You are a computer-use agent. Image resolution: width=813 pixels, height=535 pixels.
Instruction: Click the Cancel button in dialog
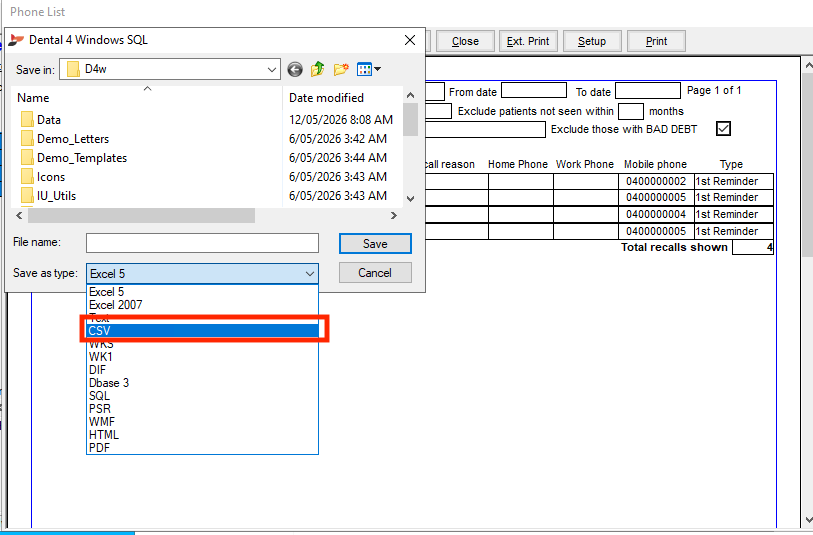tap(375, 273)
